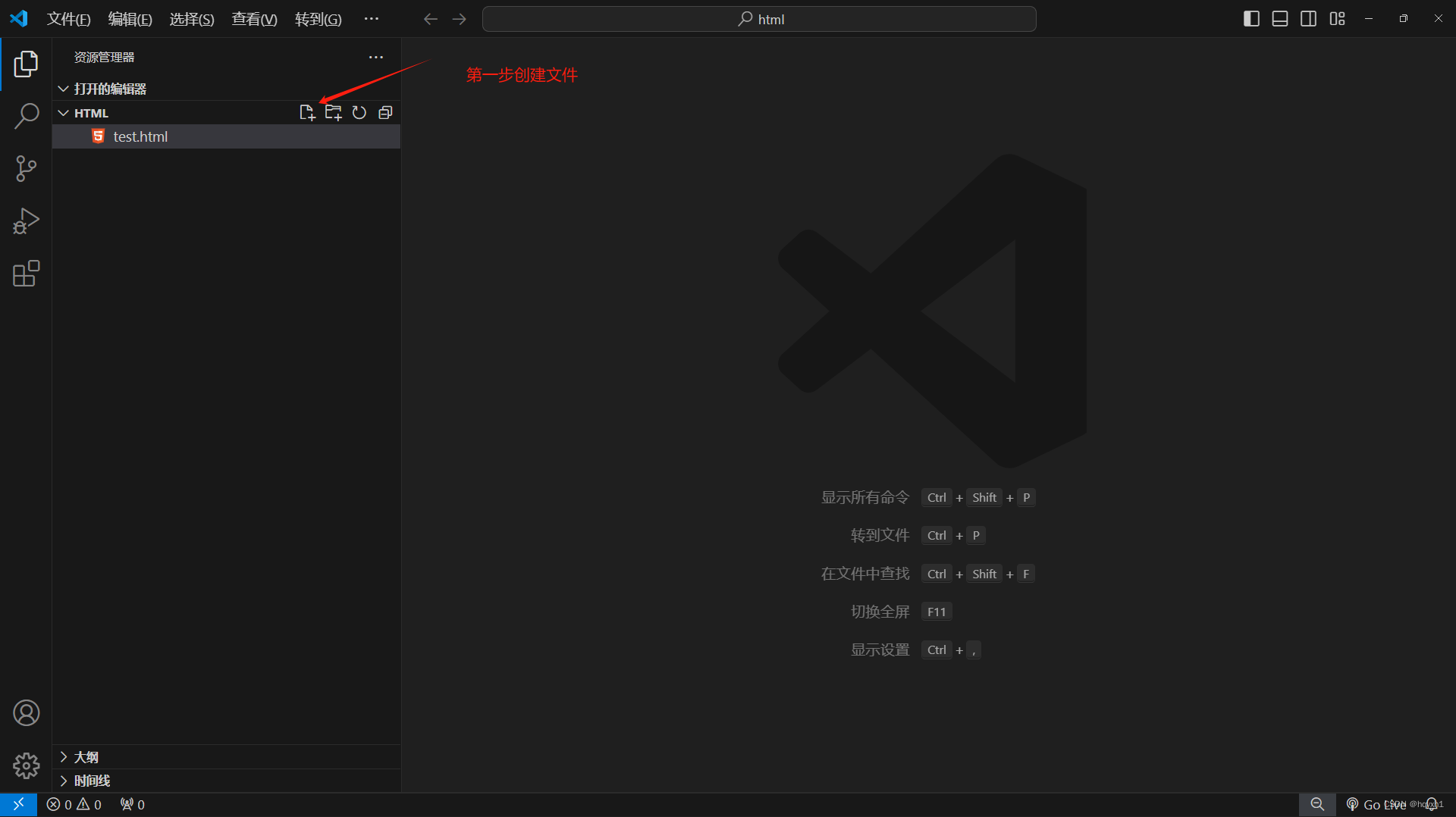Open the Run and Debug view
The image size is (1456, 817).
(26, 221)
